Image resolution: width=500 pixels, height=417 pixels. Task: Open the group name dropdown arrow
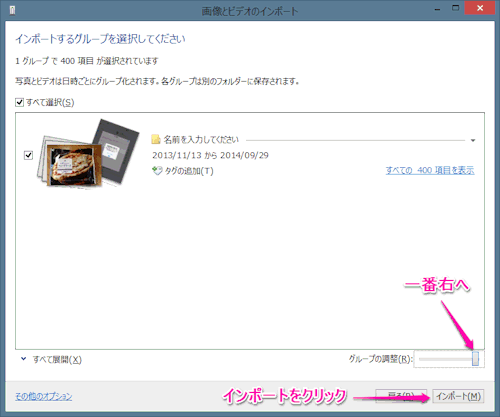(473, 140)
